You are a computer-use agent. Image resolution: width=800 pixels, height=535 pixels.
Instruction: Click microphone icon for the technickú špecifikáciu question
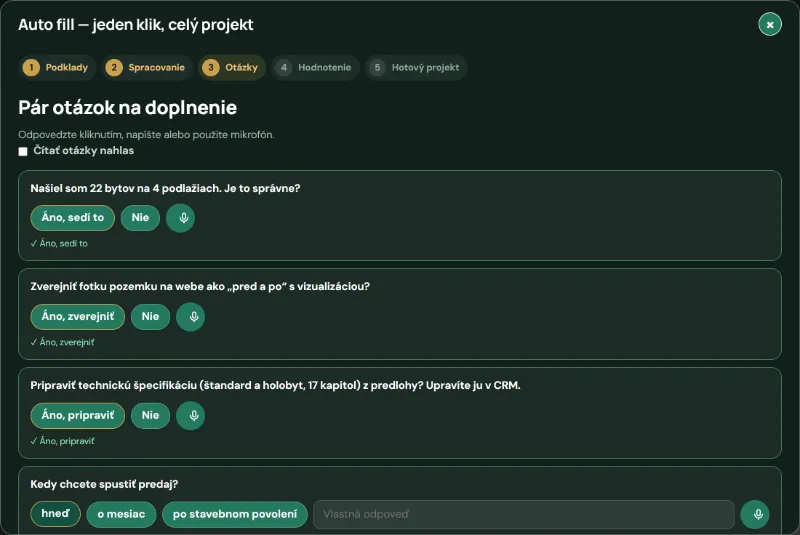click(x=190, y=416)
